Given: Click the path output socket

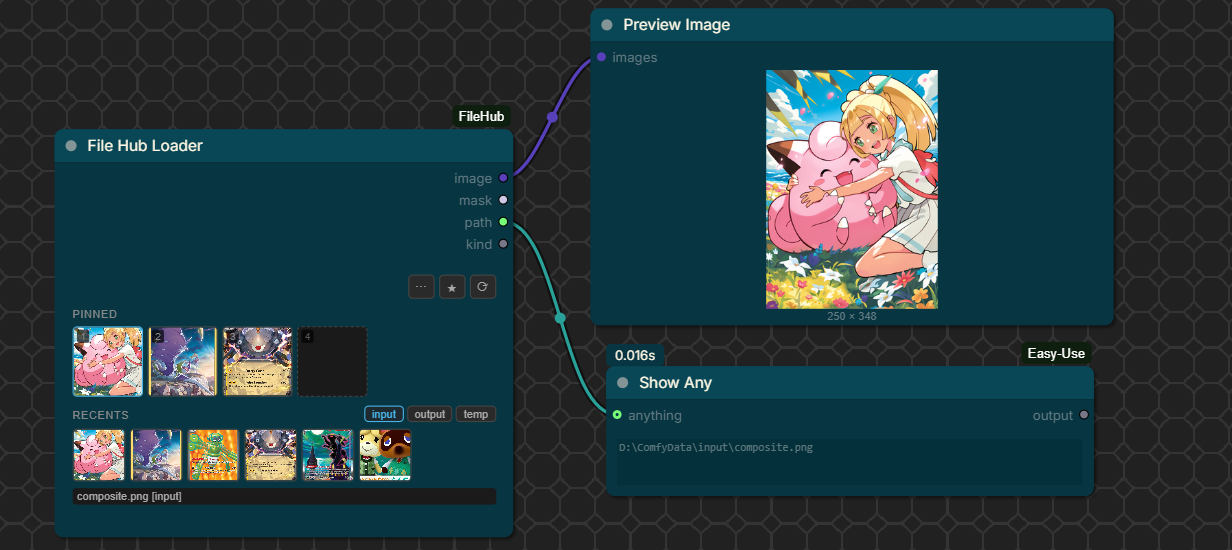Looking at the screenshot, I should coord(503,222).
